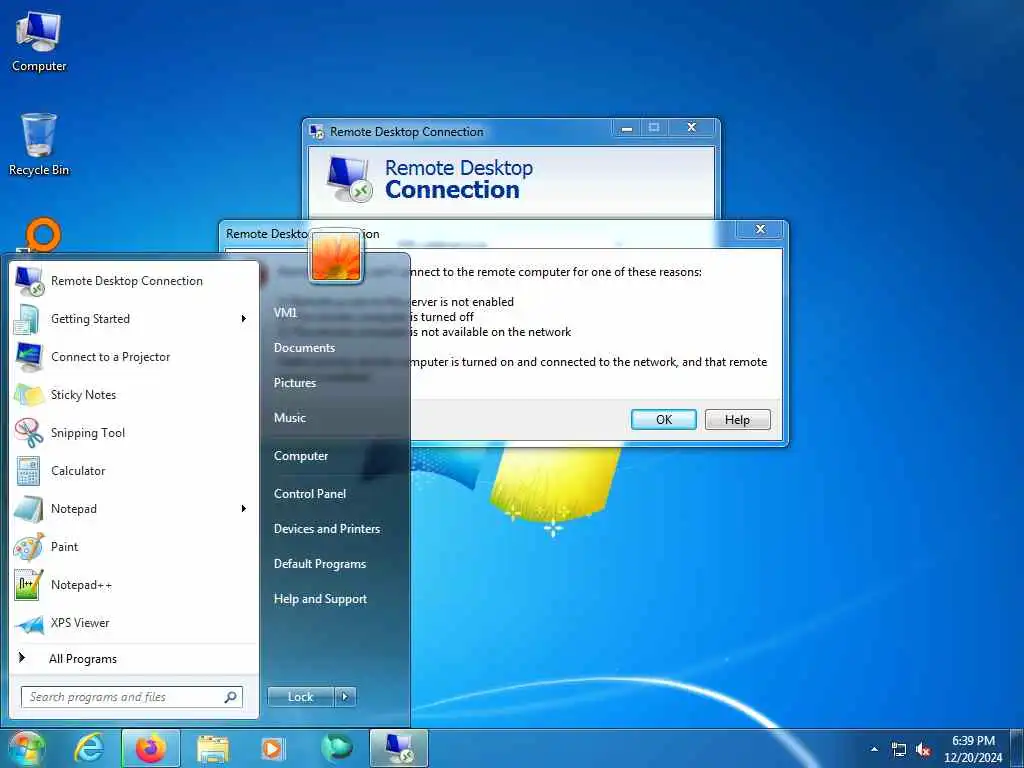The height and width of the screenshot is (768, 1024).
Task: Click the search magnifier icon
Action: [231, 697]
